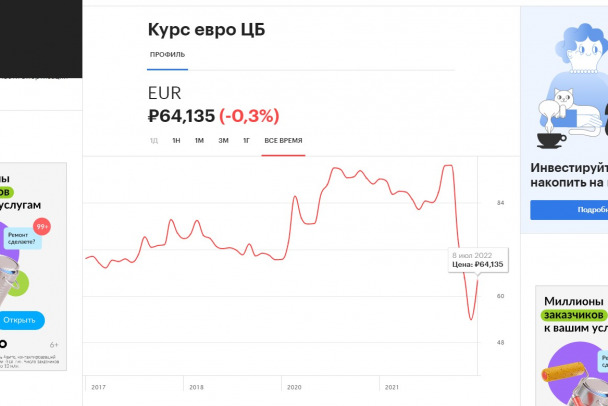
Task: Open the Профиль tab
Action: point(167,54)
